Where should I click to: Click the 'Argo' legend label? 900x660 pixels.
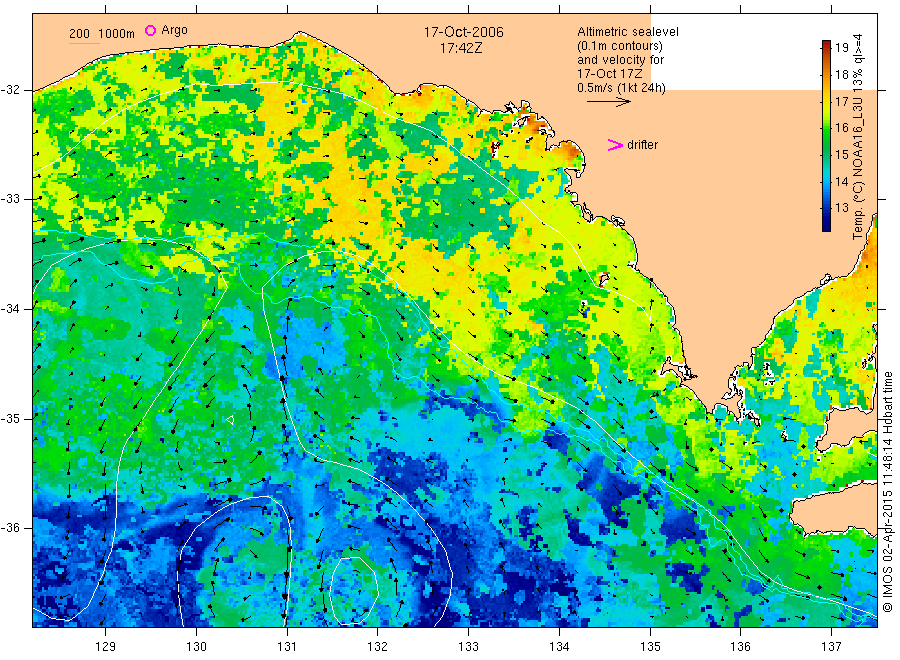pos(174,30)
